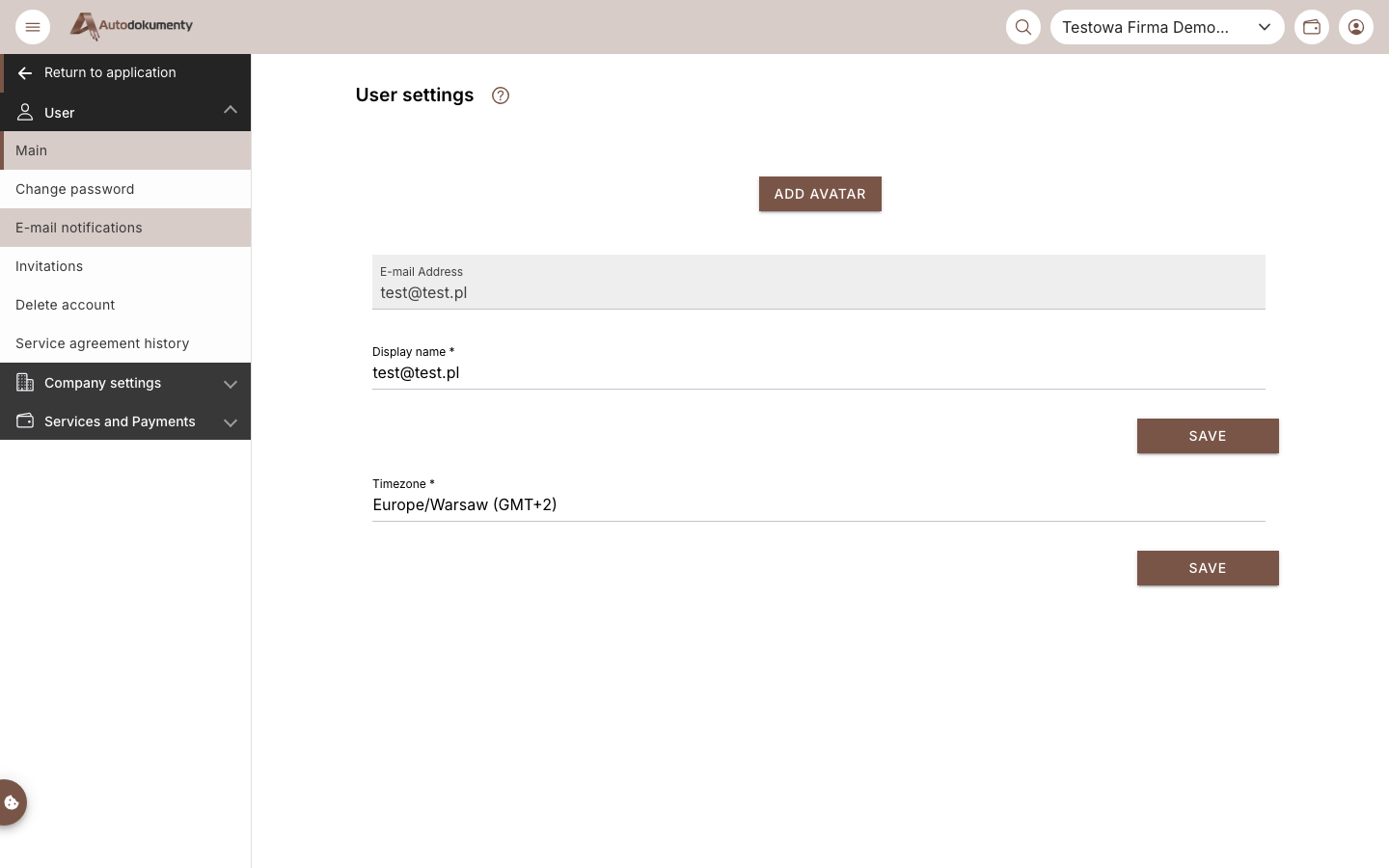This screenshot has width=1389, height=868.
Task: Open the wallet icon in the top bar
Action: click(x=1312, y=27)
